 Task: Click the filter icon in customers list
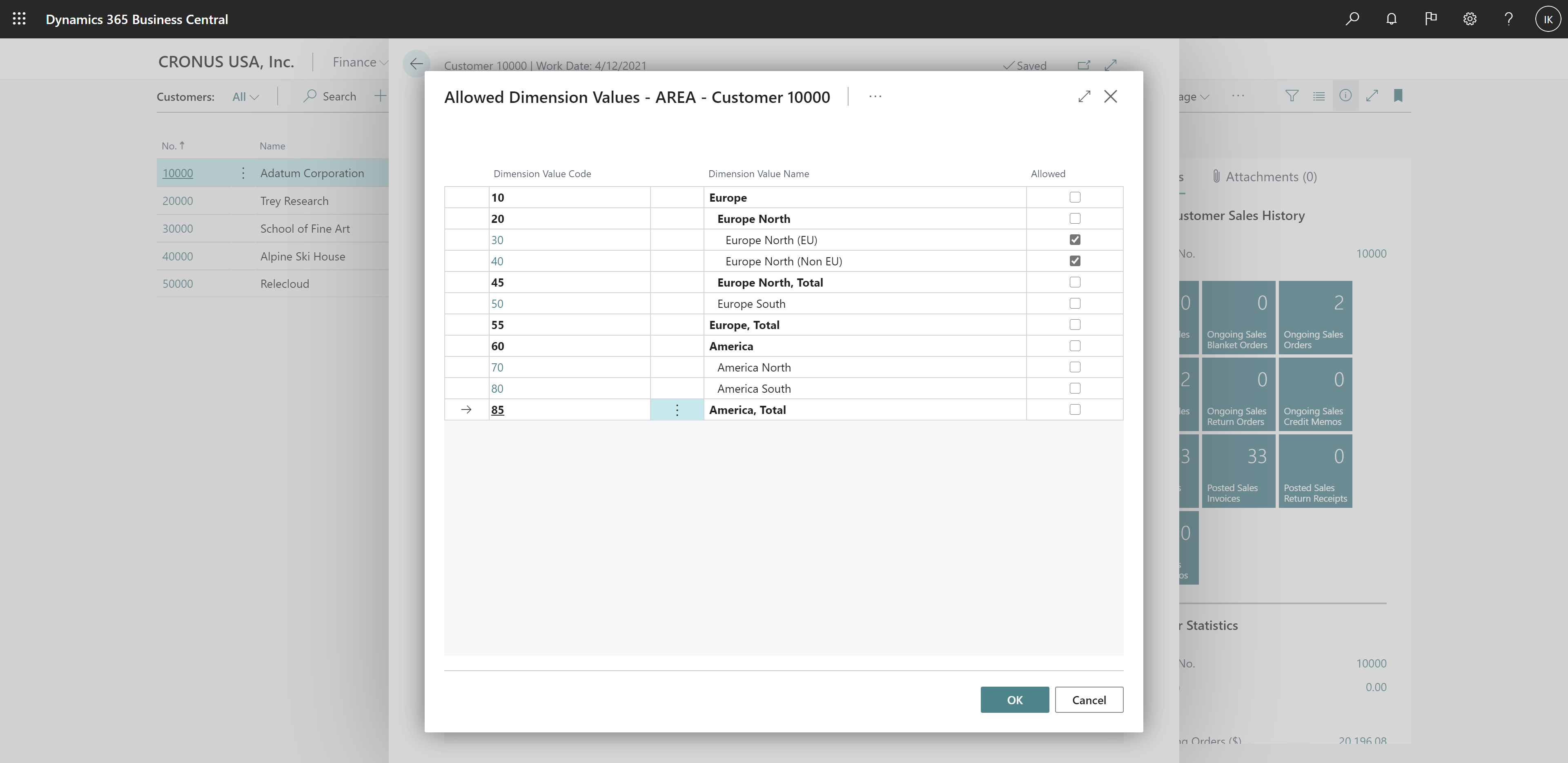(1293, 95)
